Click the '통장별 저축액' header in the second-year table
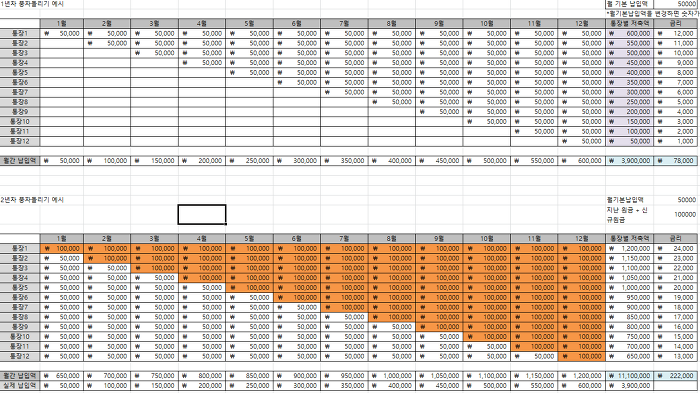The width and height of the screenshot is (700, 393). [629, 239]
